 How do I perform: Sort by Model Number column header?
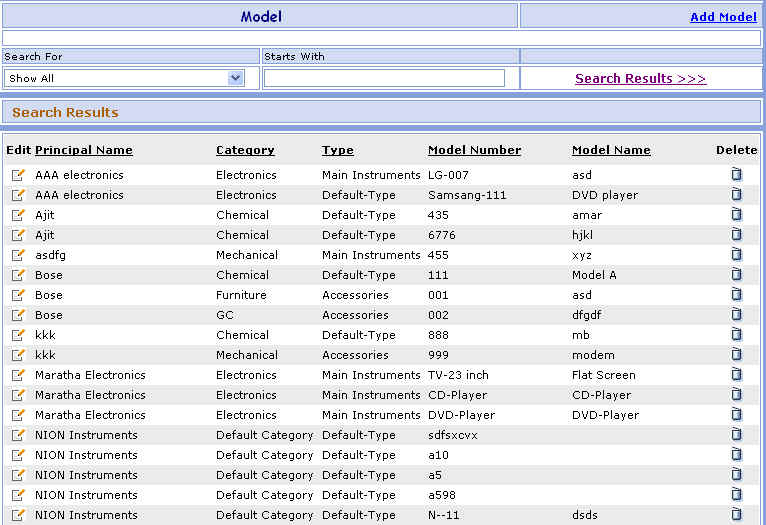tap(474, 150)
